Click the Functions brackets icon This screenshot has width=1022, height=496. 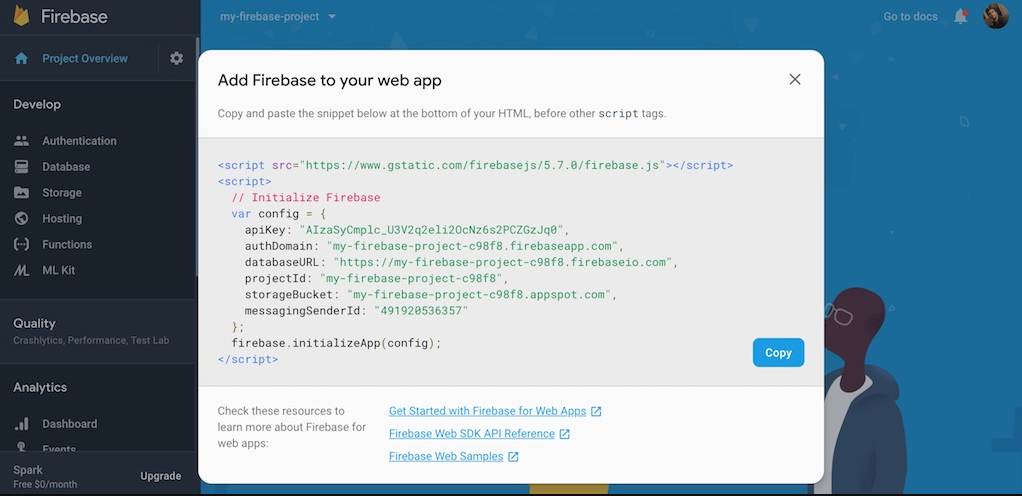(22, 244)
